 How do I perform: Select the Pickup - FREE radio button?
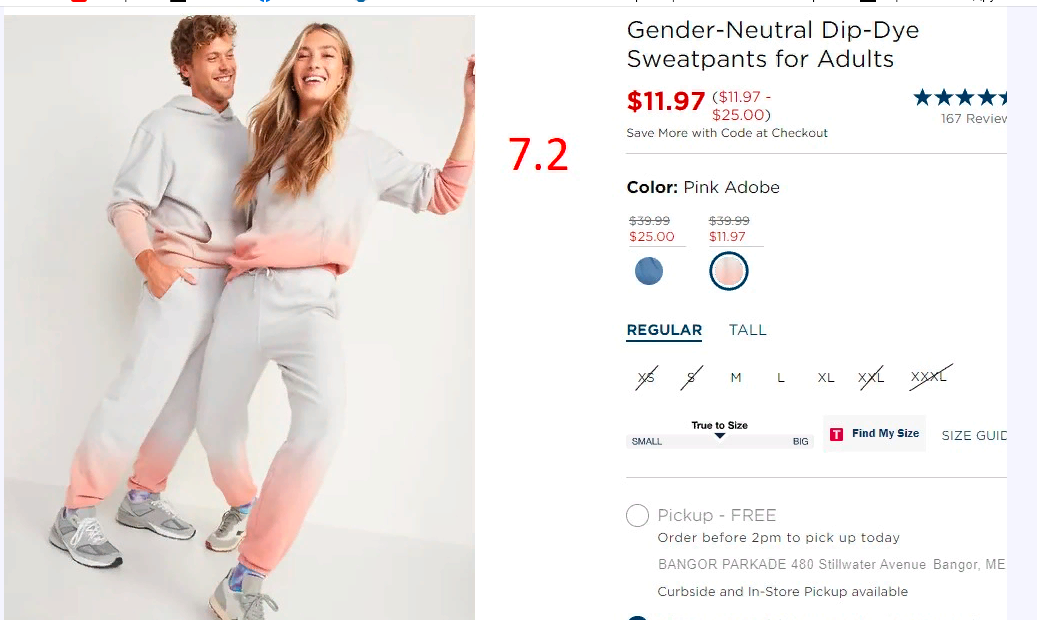coord(638,515)
